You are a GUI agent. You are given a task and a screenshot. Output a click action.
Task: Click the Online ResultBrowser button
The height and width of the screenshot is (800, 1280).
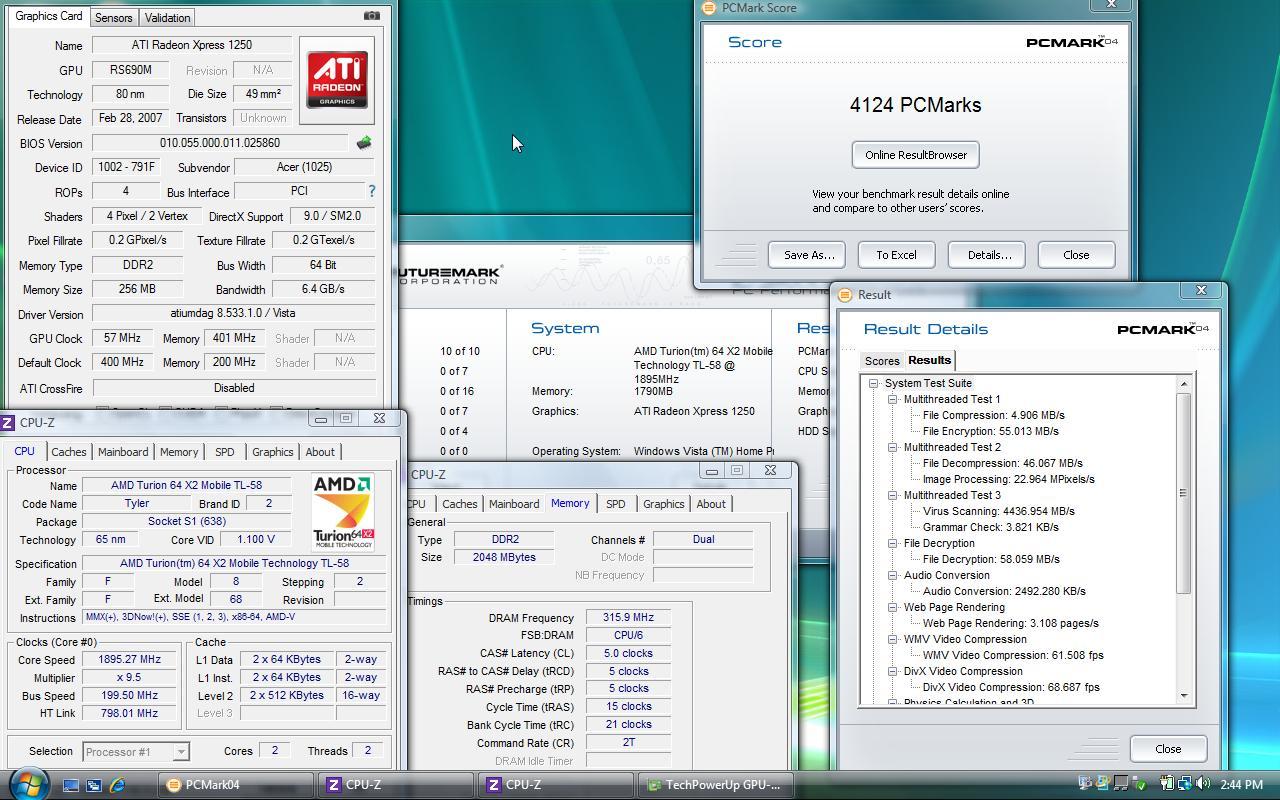(916, 155)
